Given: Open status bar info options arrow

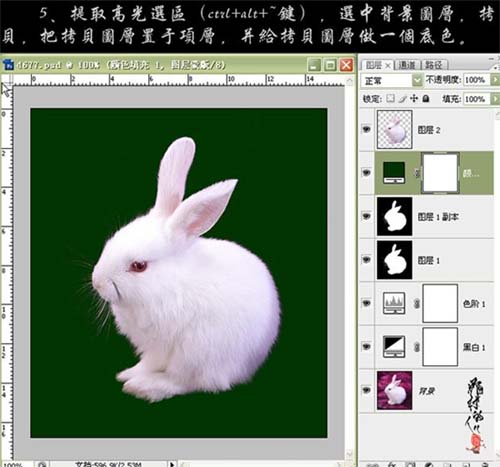Looking at the screenshot, I should click(172, 464).
